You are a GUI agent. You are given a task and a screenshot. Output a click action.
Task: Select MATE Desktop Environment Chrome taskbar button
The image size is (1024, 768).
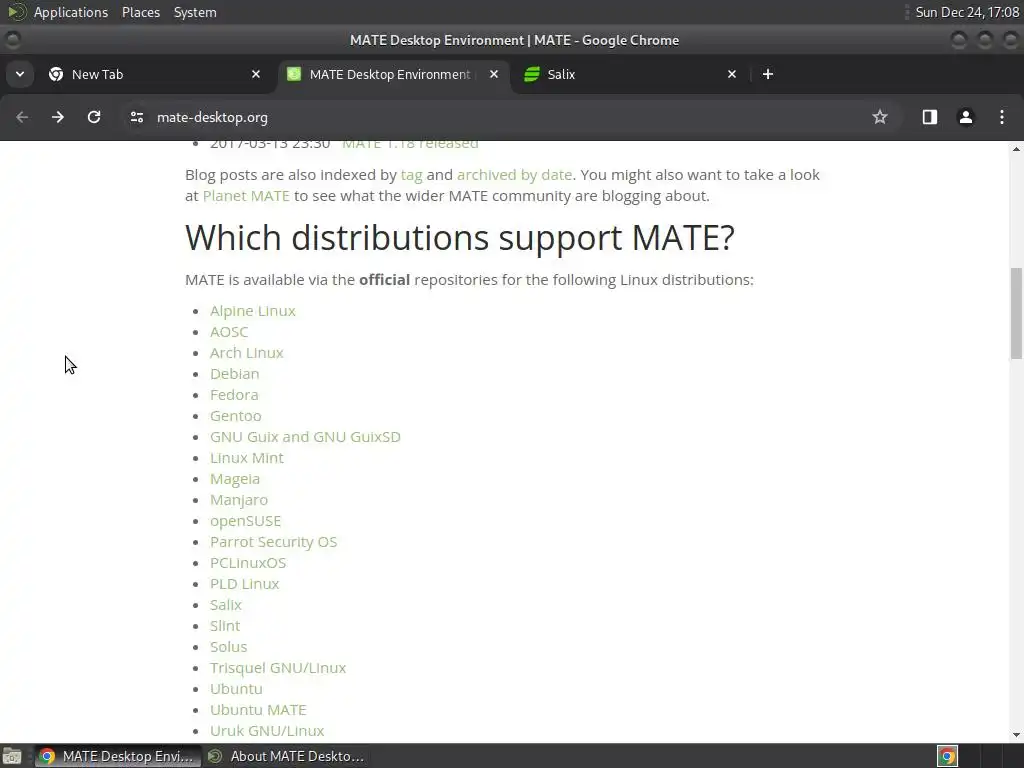click(x=118, y=756)
